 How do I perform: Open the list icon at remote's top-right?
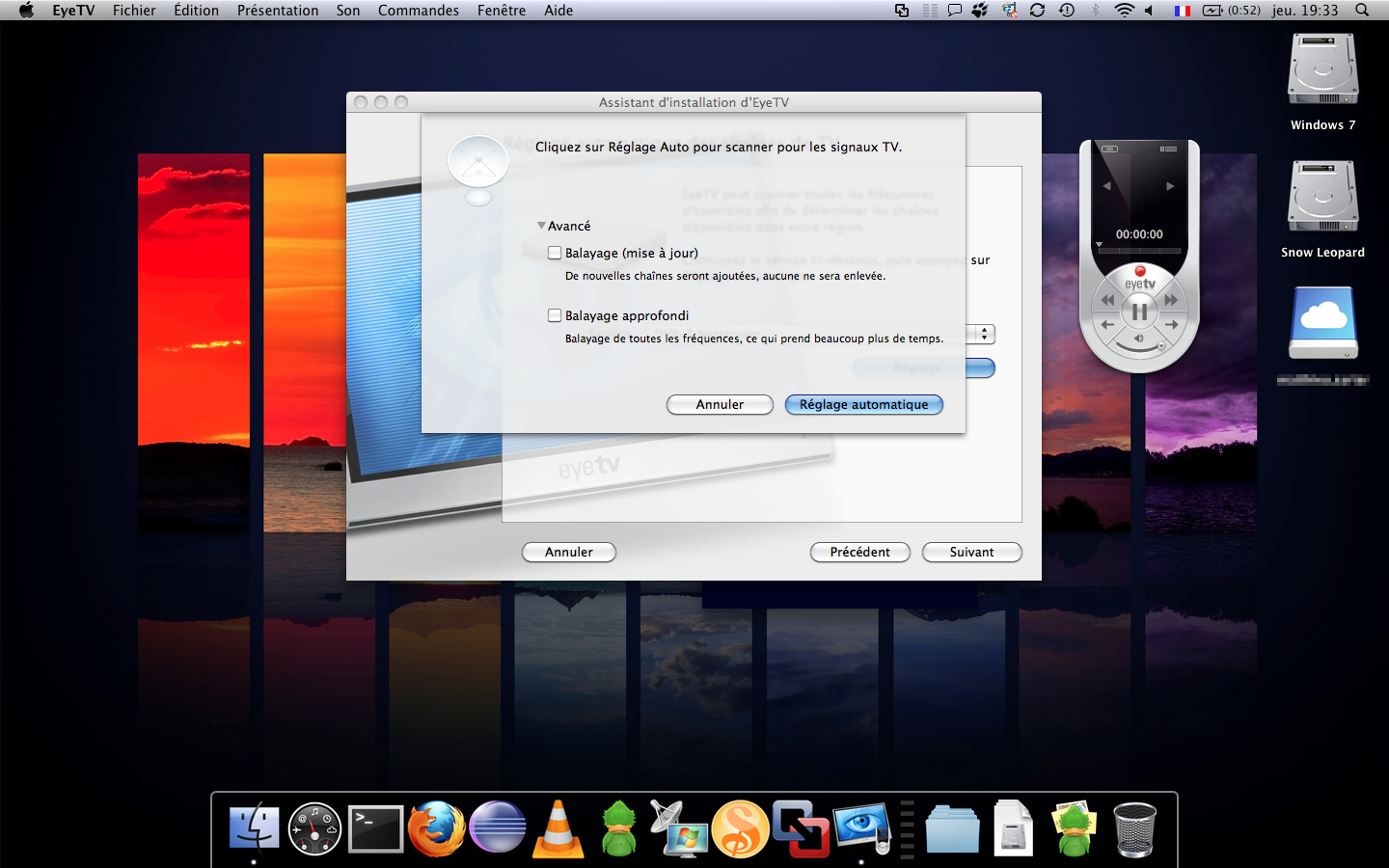[x=1168, y=149]
